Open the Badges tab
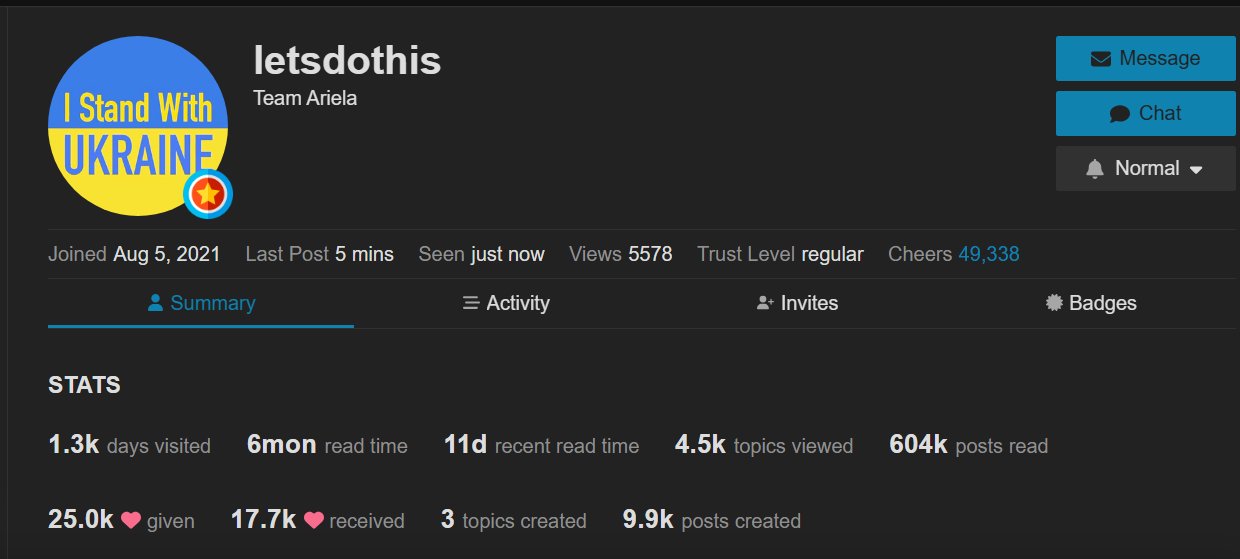The height and width of the screenshot is (559, 1240). (1091, 303)
